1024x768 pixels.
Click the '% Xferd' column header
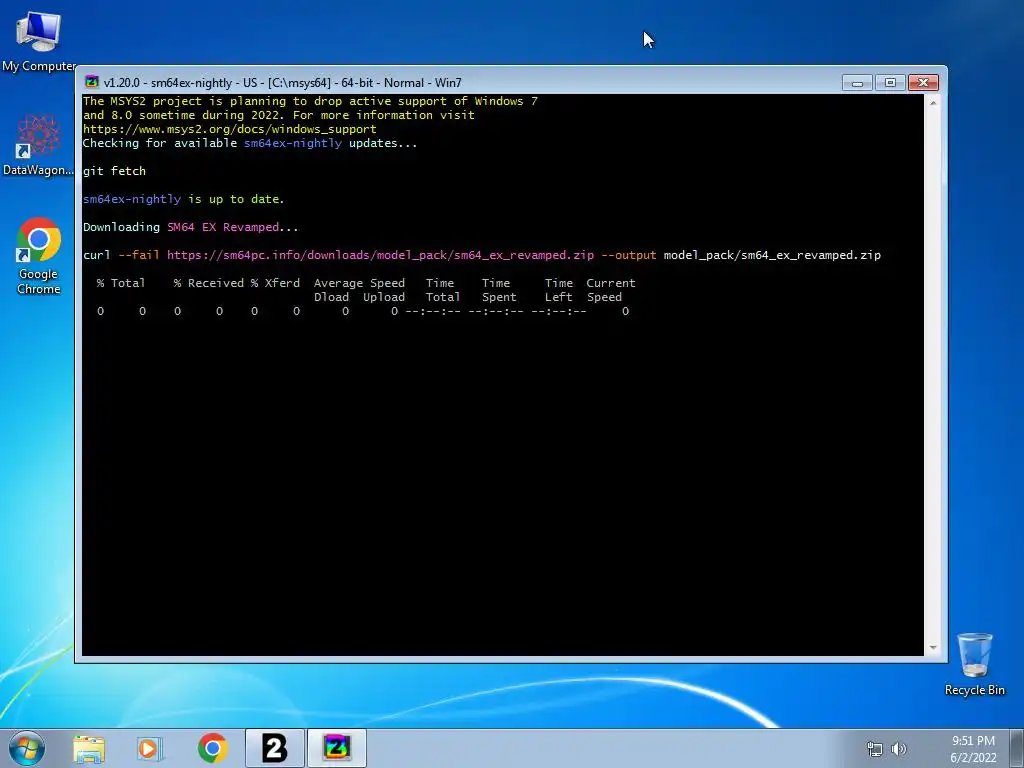(275, 283)
